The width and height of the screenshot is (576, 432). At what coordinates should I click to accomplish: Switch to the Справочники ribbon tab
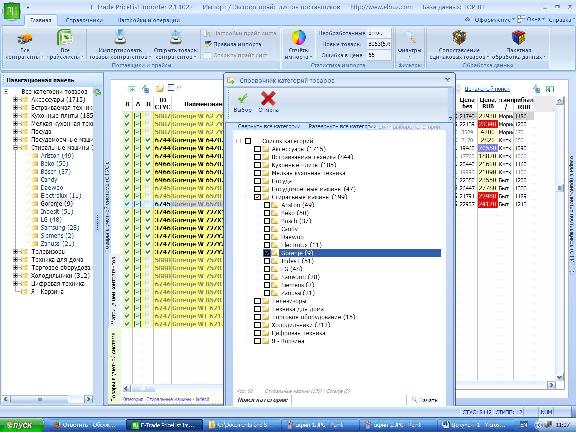click(84, 20)
